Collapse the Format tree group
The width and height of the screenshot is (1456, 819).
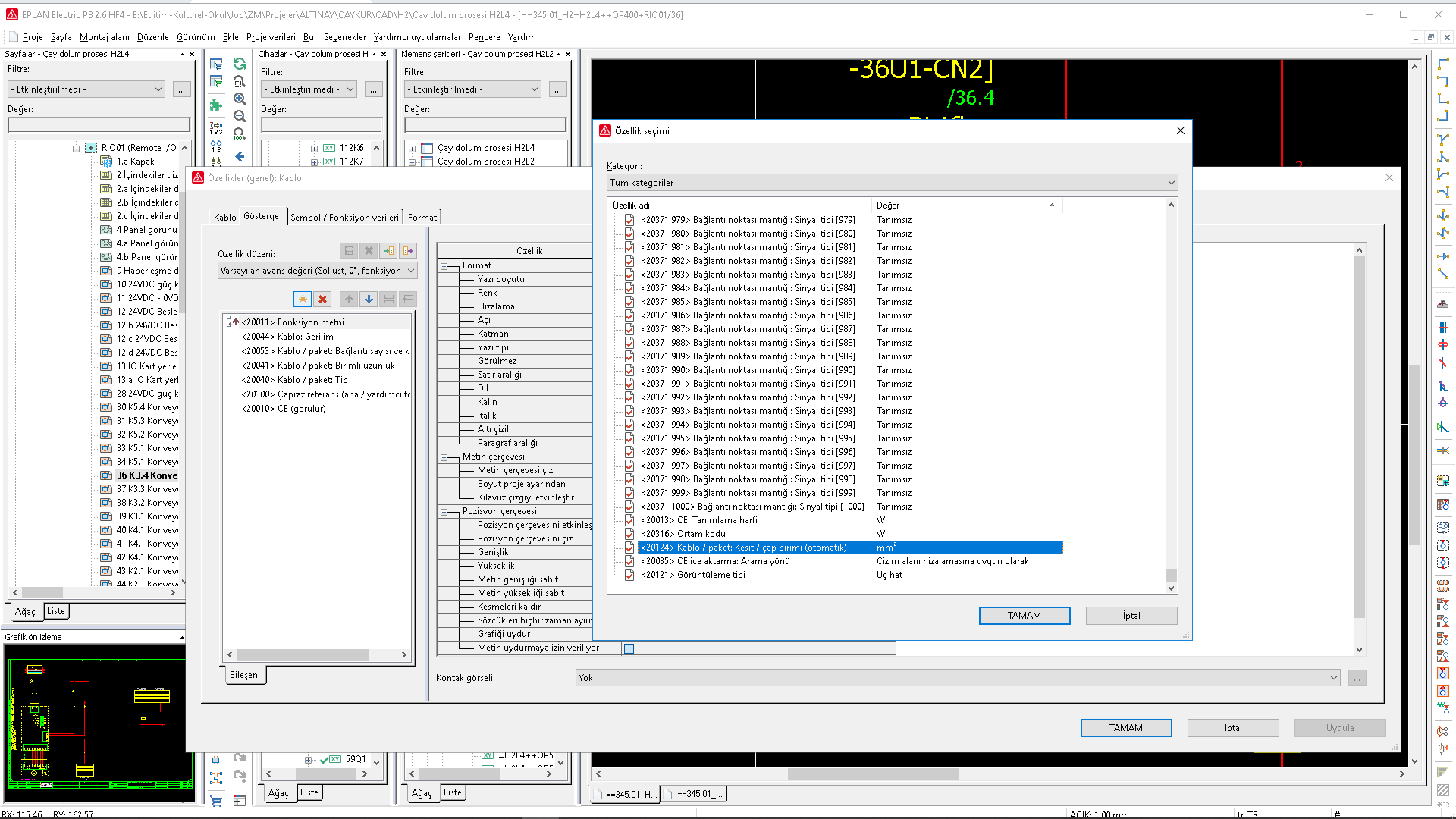tap(444, 266)
